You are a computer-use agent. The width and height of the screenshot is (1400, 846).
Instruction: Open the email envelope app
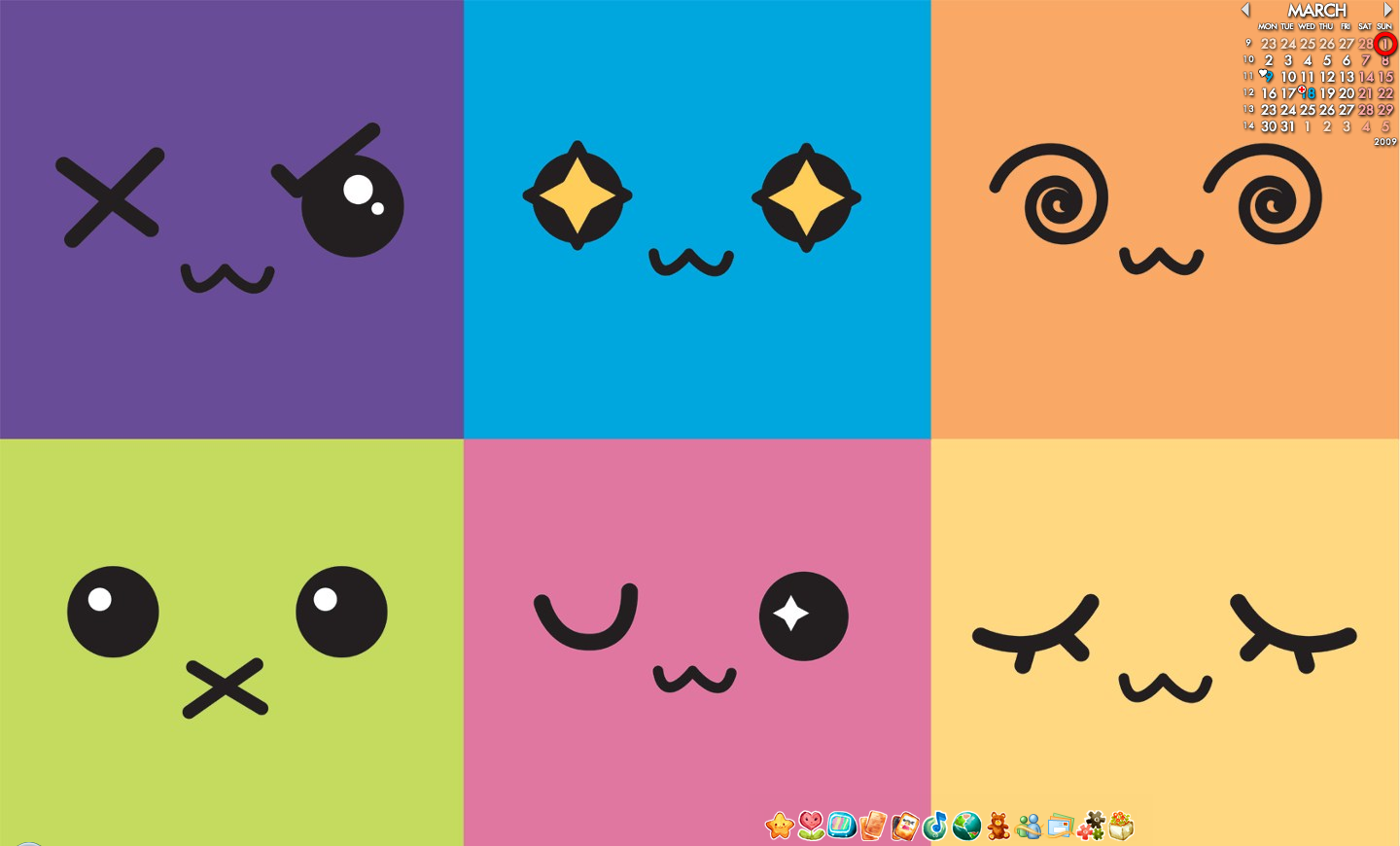click(1061, 828)
